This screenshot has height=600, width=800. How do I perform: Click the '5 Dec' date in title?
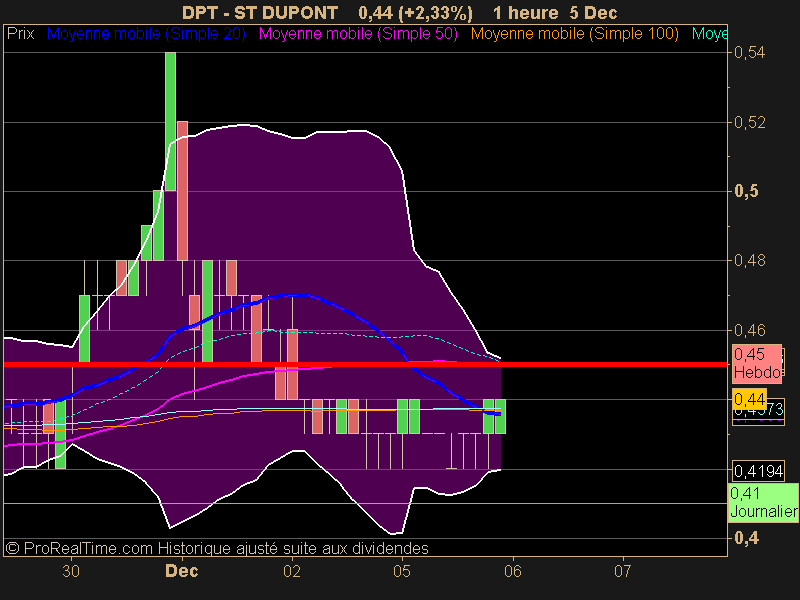(x=593, y=12)
